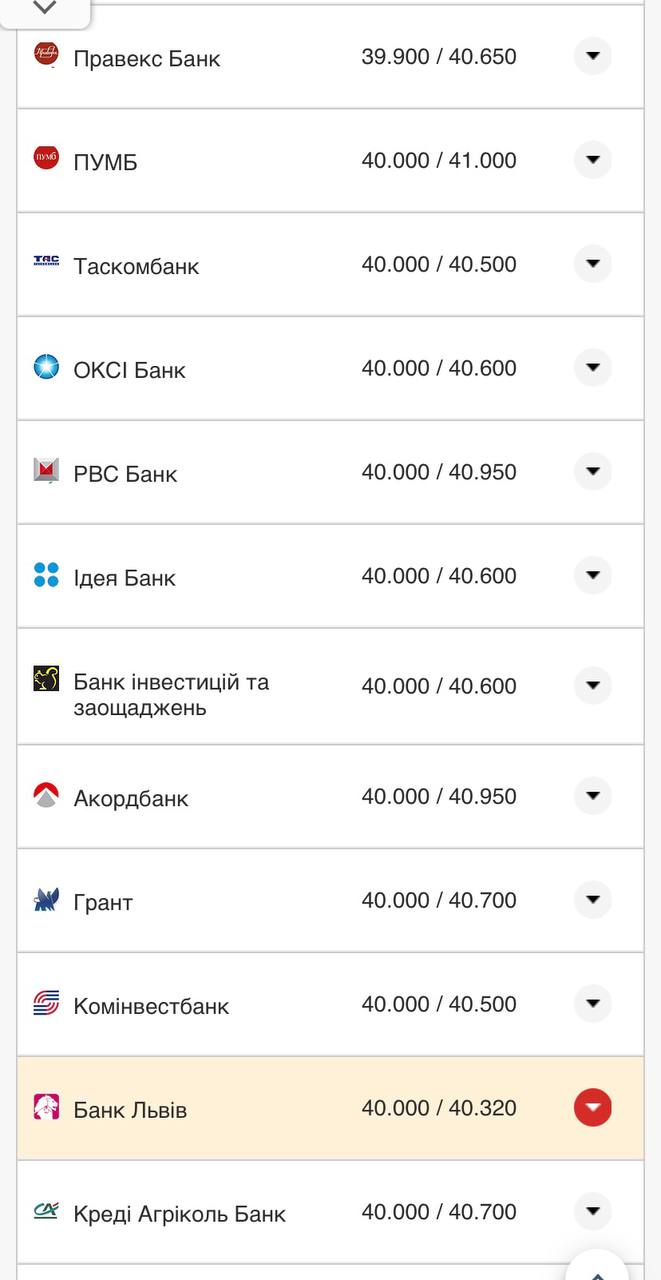
Task: Click the Ідея Банк four-dot logo
Action: tap(46, 575)
